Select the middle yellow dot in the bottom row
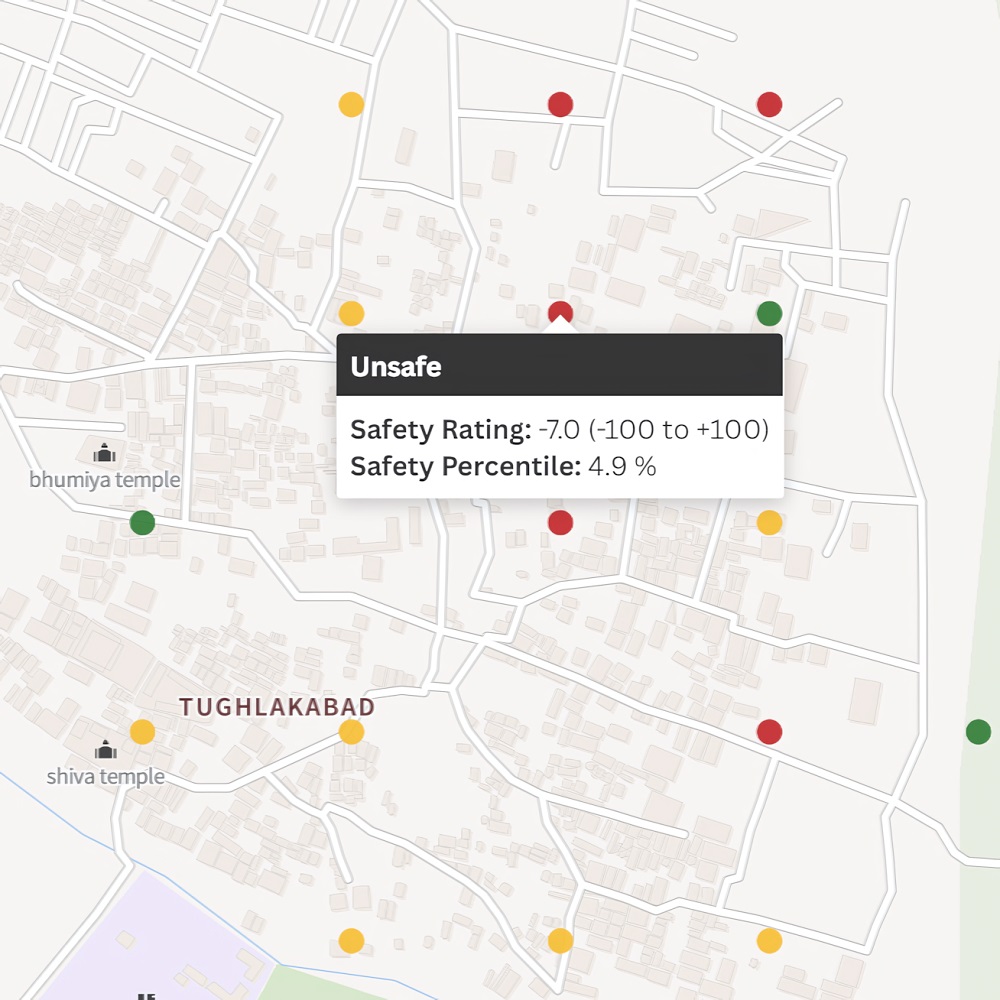The height and width of the screenshot is (1000, 1000). pyautogui.click(x=561, y=941)
